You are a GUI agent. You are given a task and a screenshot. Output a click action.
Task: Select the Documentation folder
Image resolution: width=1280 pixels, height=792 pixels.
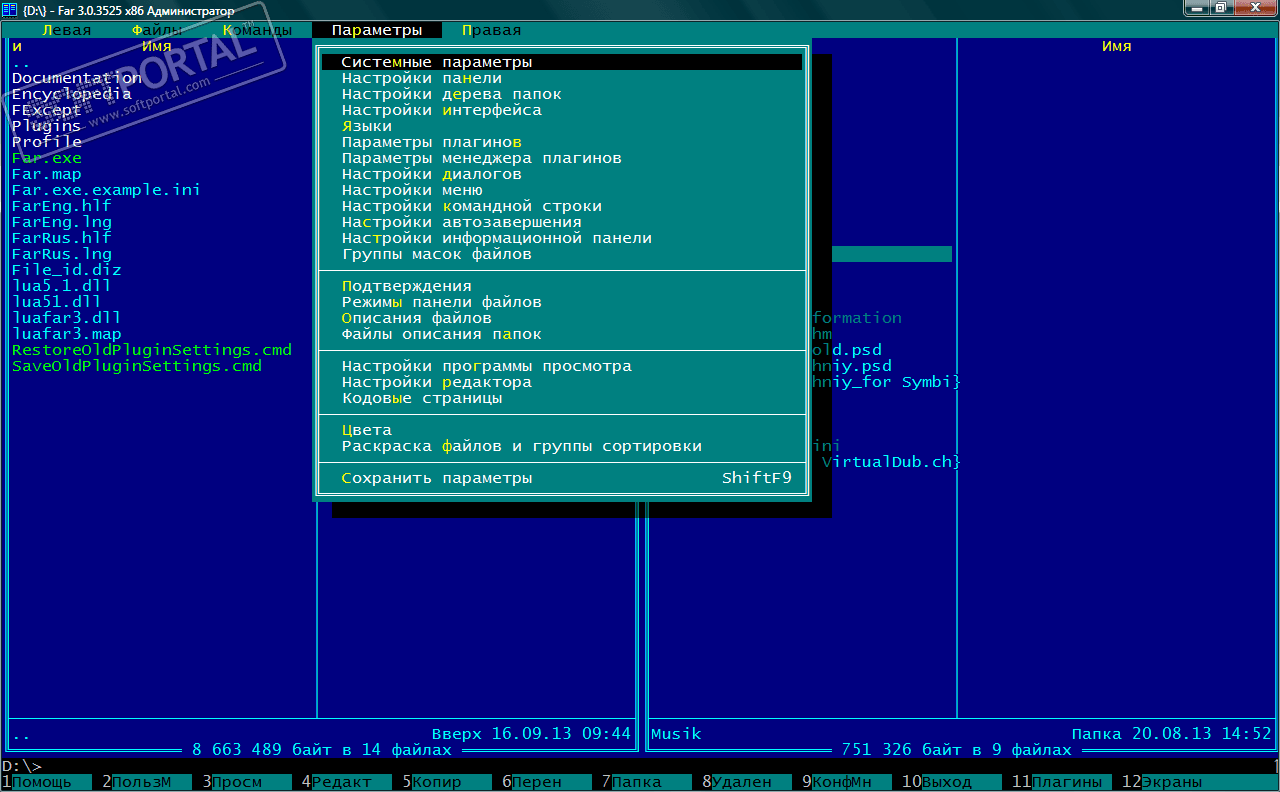[x=77, y=78]
